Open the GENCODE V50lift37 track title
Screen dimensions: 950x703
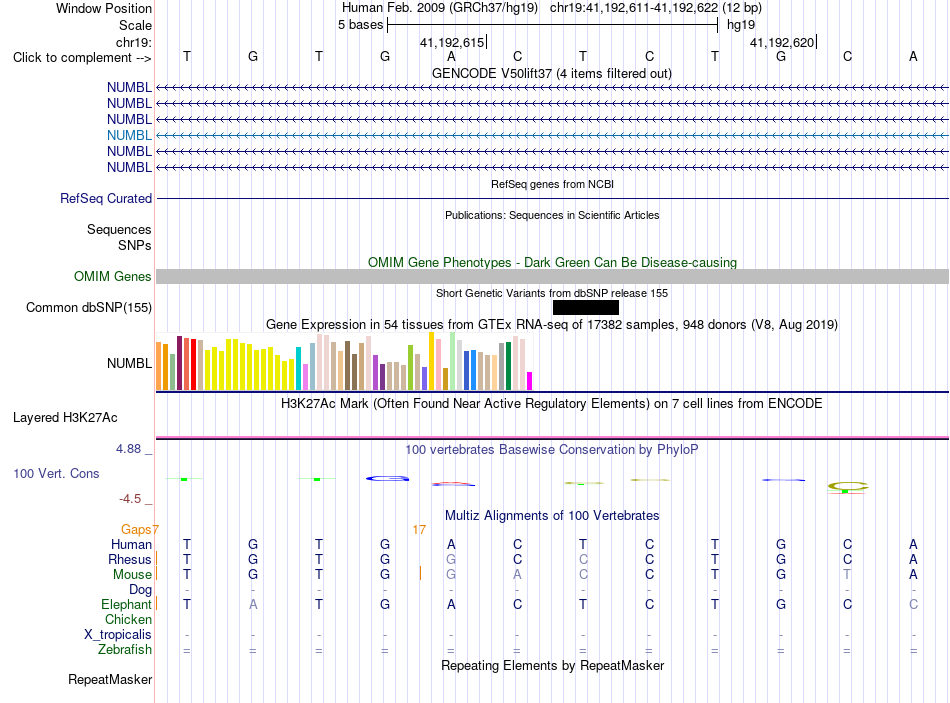click(552, 73)
